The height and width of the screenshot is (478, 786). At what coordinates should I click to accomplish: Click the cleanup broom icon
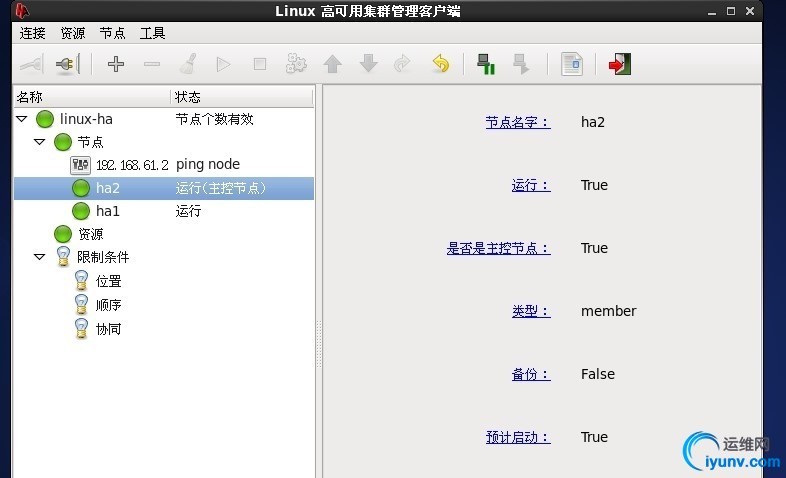[x=188, y=64]
